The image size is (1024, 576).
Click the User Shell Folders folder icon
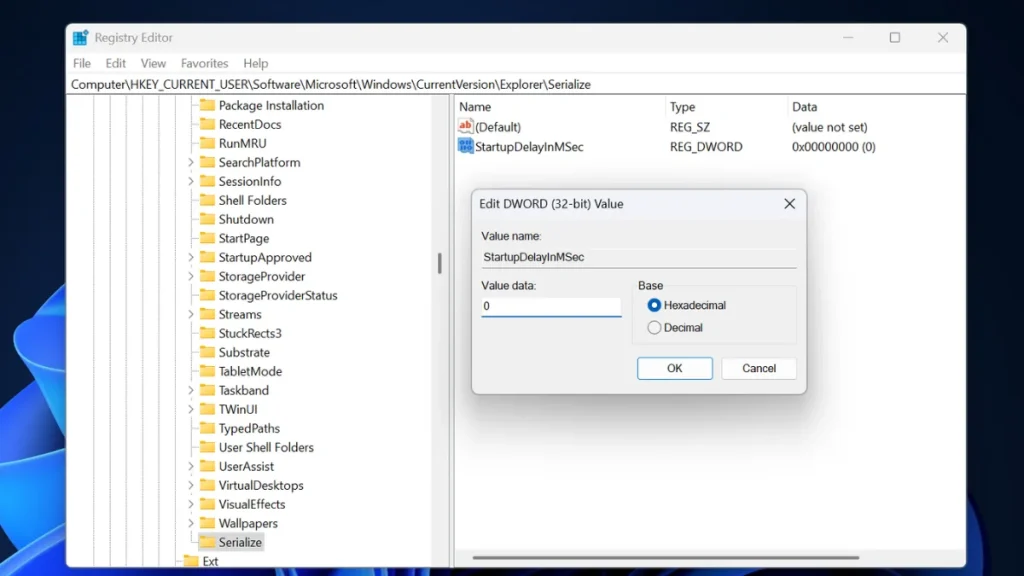pyautogui.click(x=207, y=447)
